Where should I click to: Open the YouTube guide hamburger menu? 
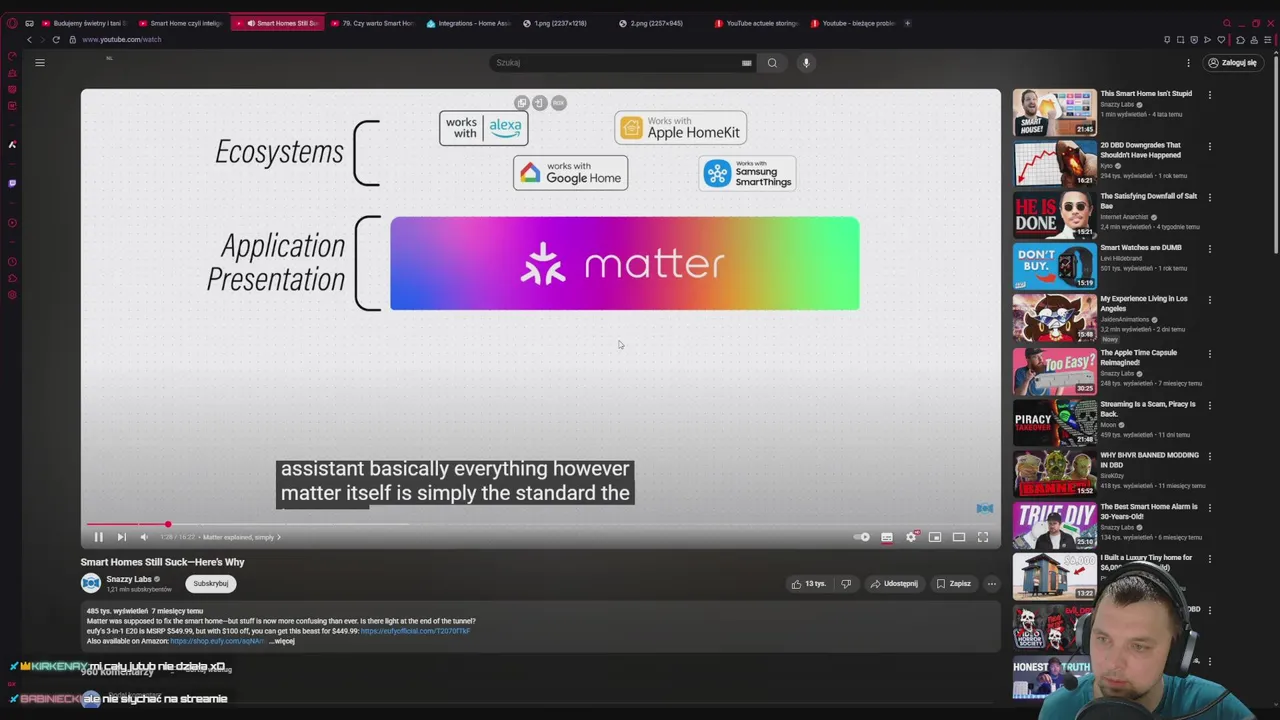click(40, 63)
